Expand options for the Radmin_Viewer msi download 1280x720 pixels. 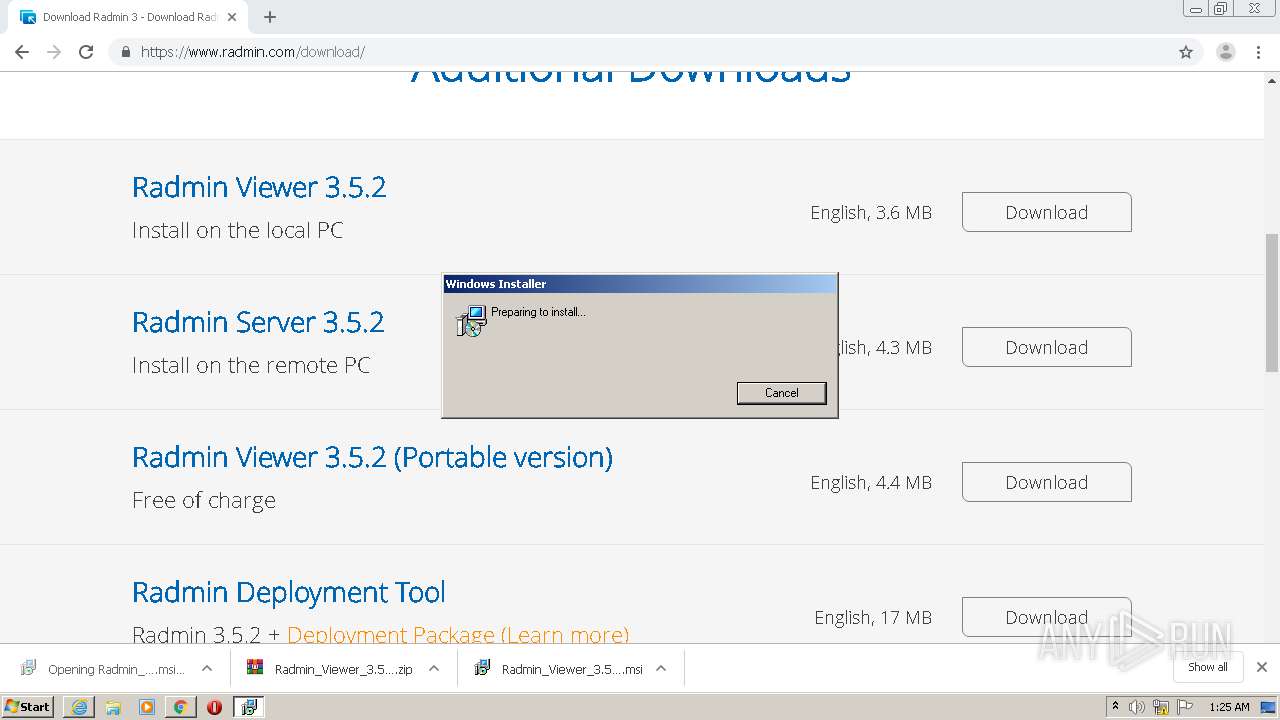coord(661,669)
